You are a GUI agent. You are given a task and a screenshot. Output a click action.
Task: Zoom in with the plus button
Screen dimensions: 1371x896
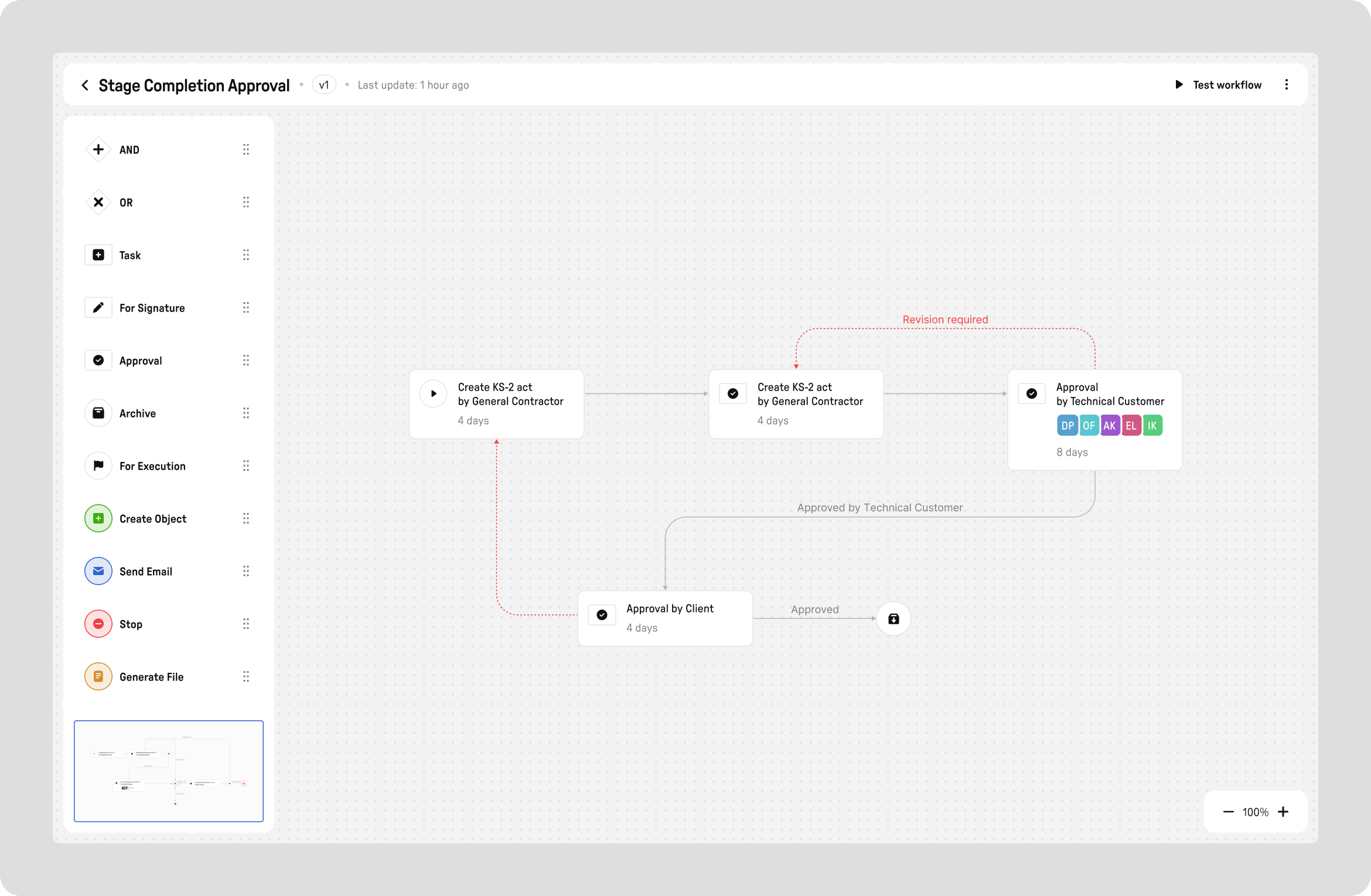pyautogui.click(x=1283, y=812)
